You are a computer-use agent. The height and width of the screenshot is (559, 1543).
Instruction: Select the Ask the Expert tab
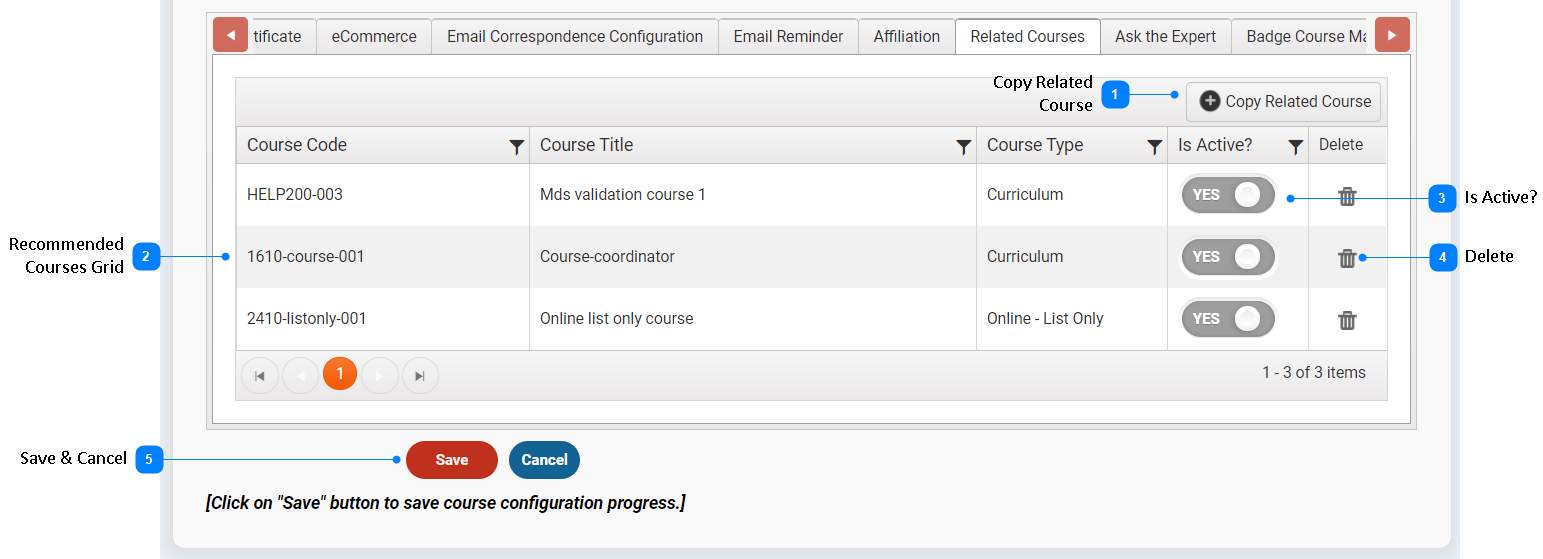(1165, 36)
